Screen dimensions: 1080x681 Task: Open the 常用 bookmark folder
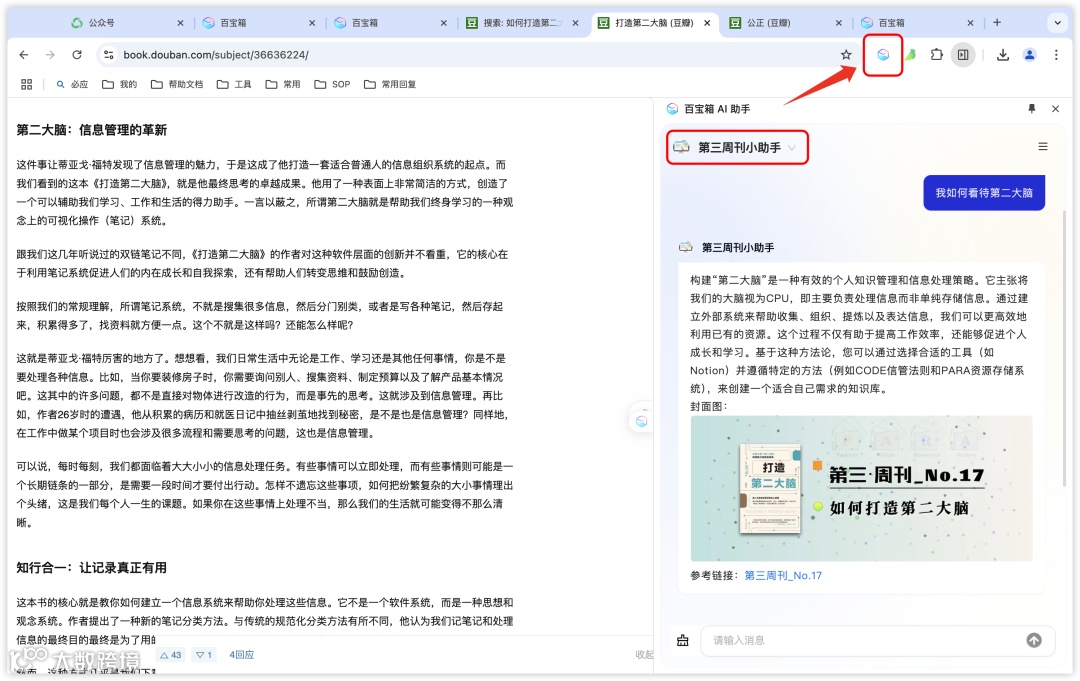[283, 84]
